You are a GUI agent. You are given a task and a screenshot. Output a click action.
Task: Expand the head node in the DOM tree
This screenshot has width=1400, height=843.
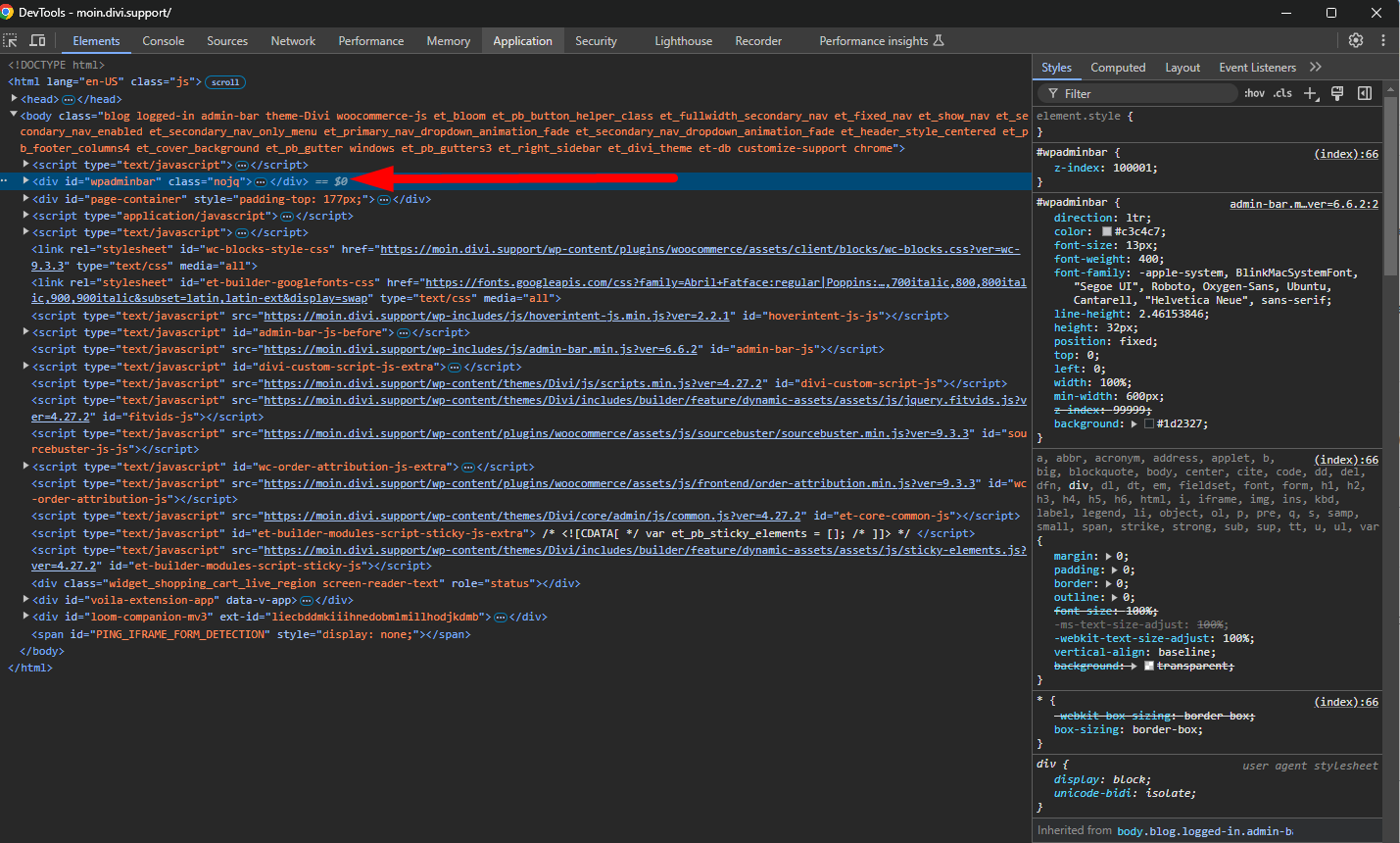pyautogui.click(x=14, y=99)
